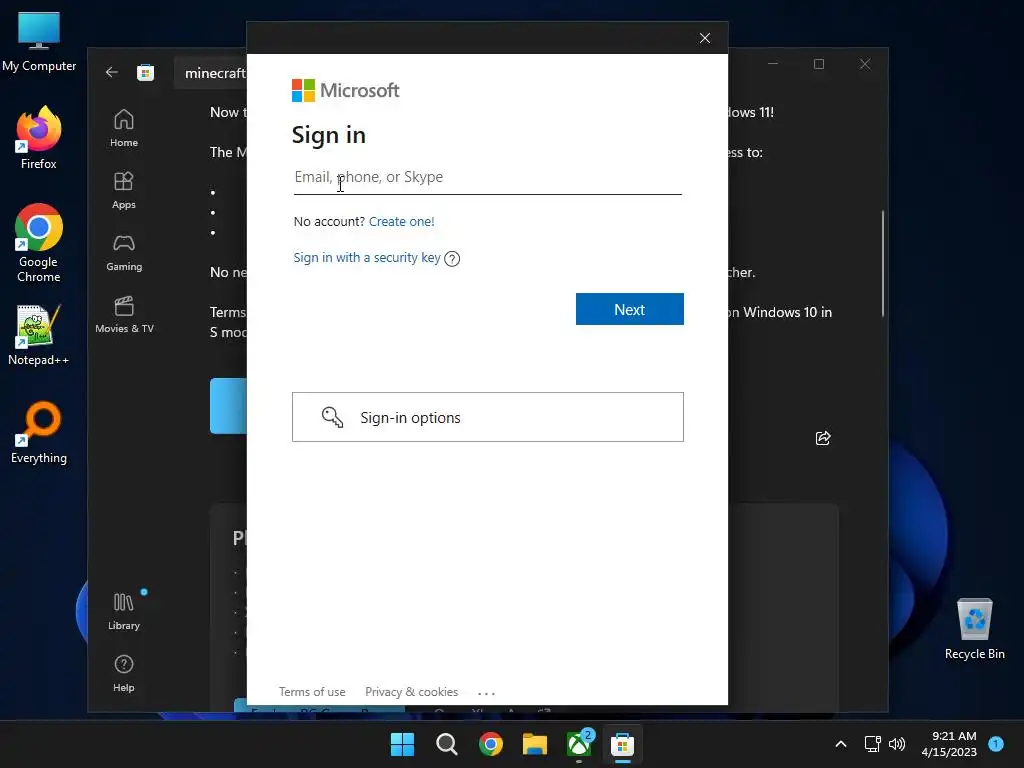Open Library in Store sidebar

pos(123,611)
